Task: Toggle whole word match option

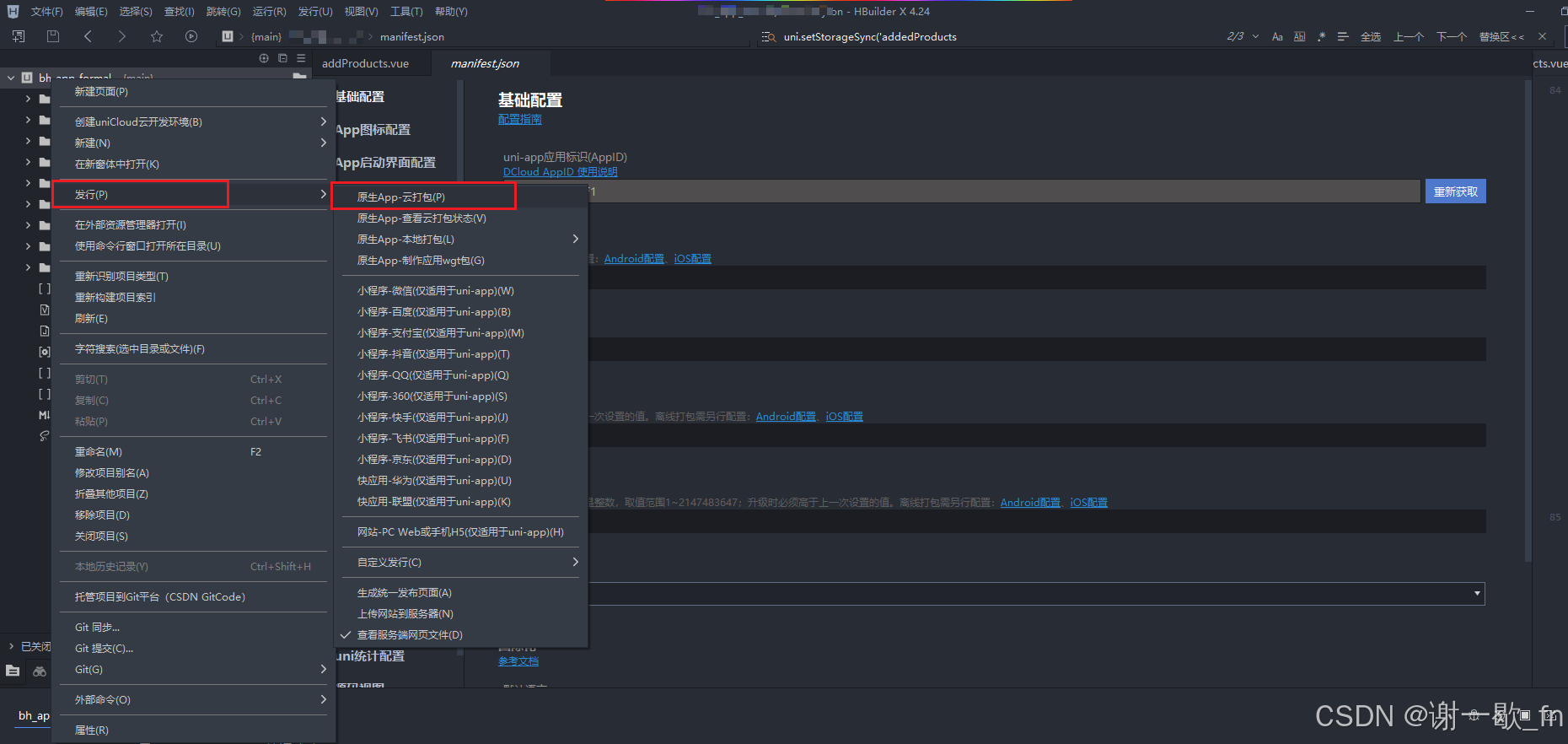Action: (1299, 36)
